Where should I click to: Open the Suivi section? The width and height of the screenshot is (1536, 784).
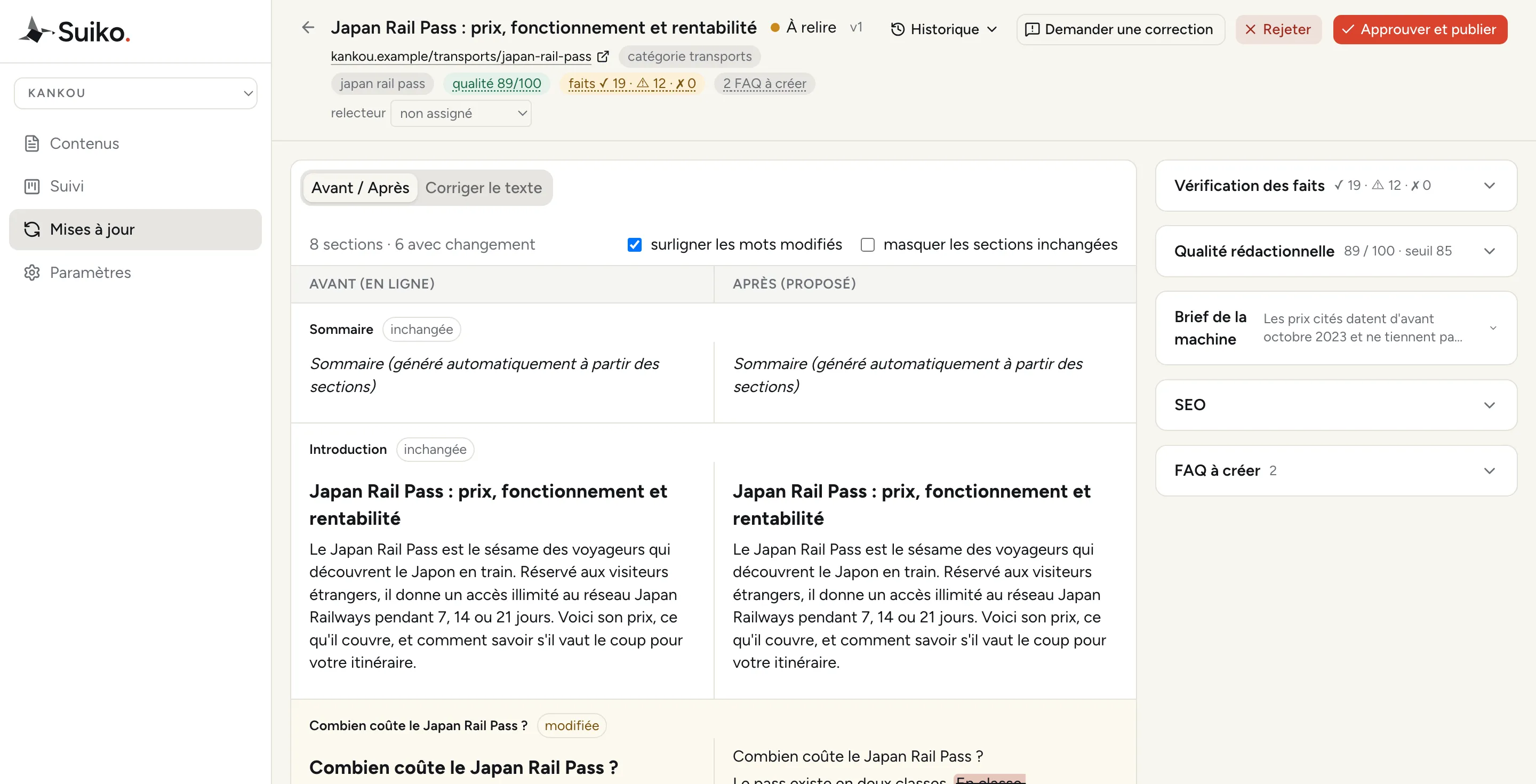(x=135, y=187)
